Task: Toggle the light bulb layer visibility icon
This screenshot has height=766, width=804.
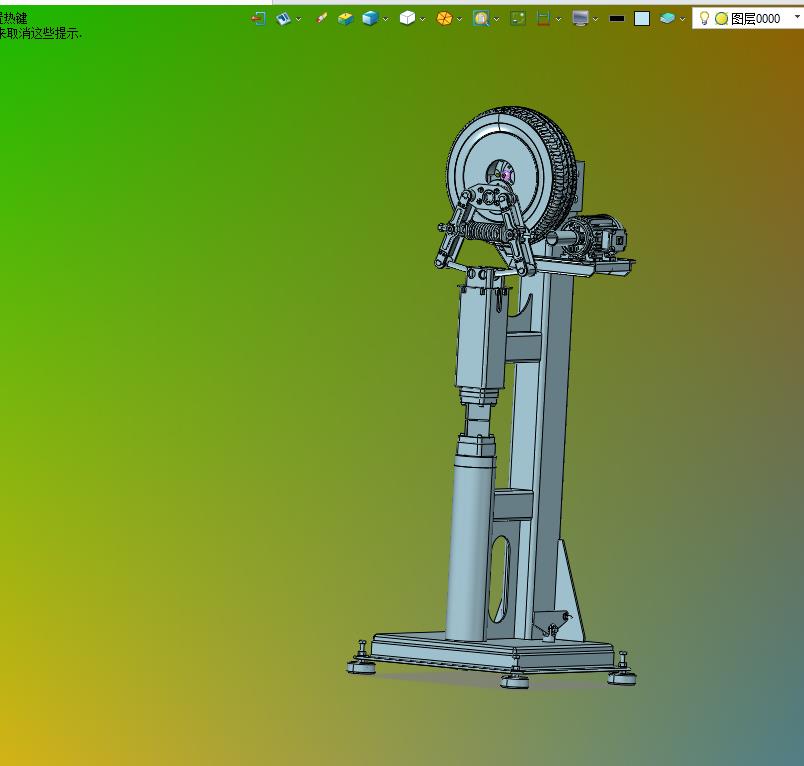Action: (705, 18)
